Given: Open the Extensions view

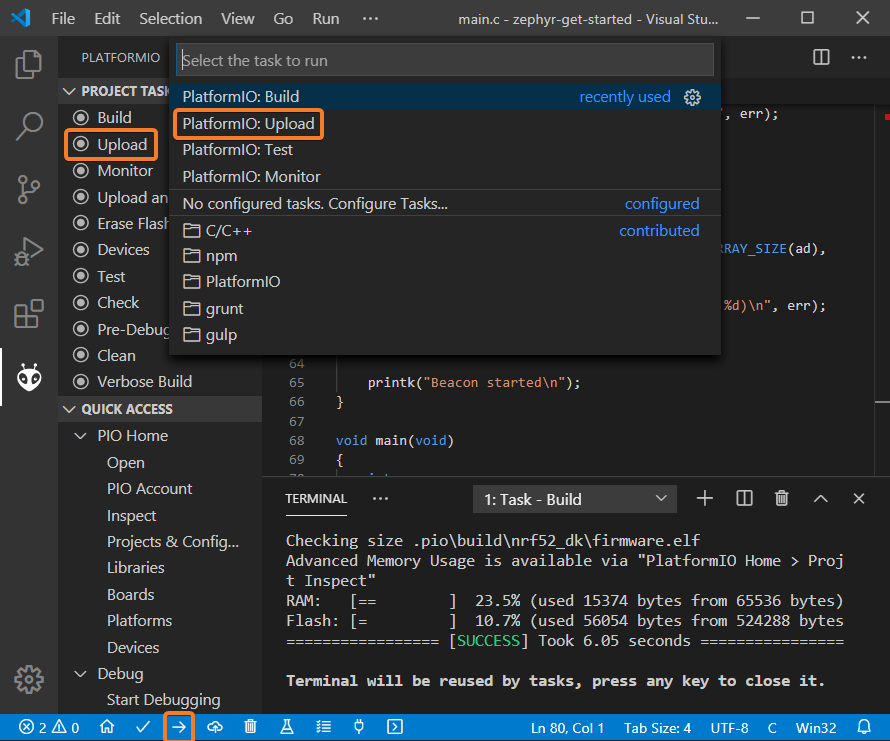Looking at the screenshot, I should pos(28,313).
